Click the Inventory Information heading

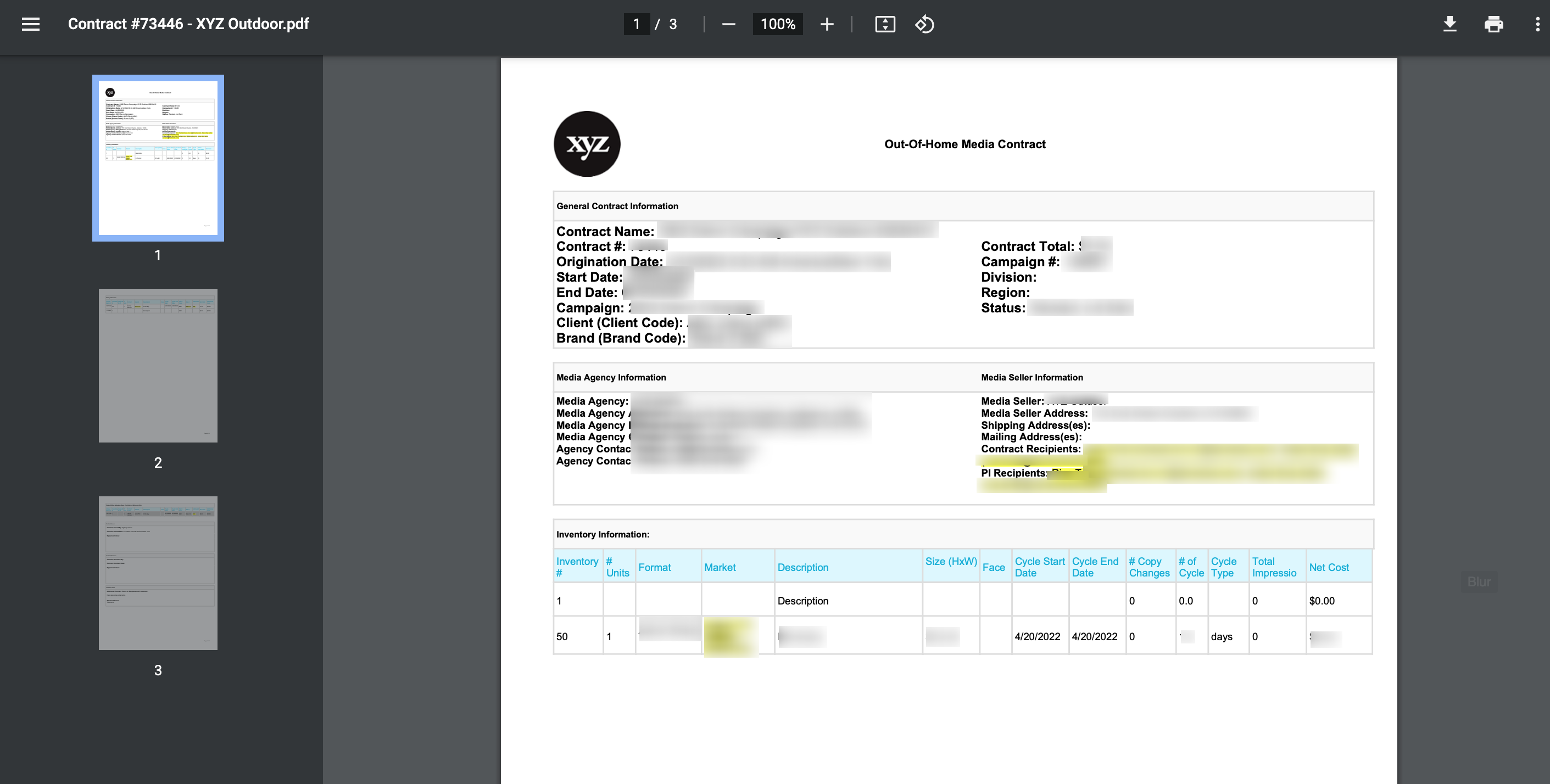tap(603, 535)
